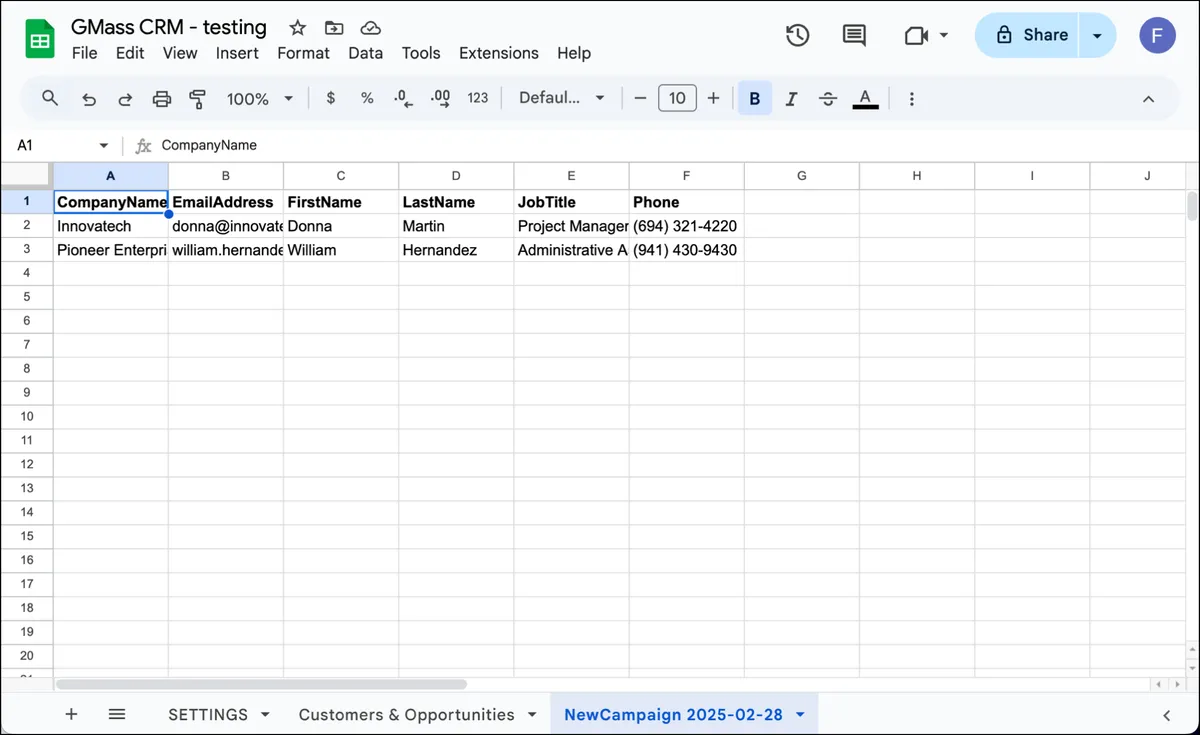Toggle strikethrough formatting
Viewport: 1200px width, 735px height.
coord(828,98)
